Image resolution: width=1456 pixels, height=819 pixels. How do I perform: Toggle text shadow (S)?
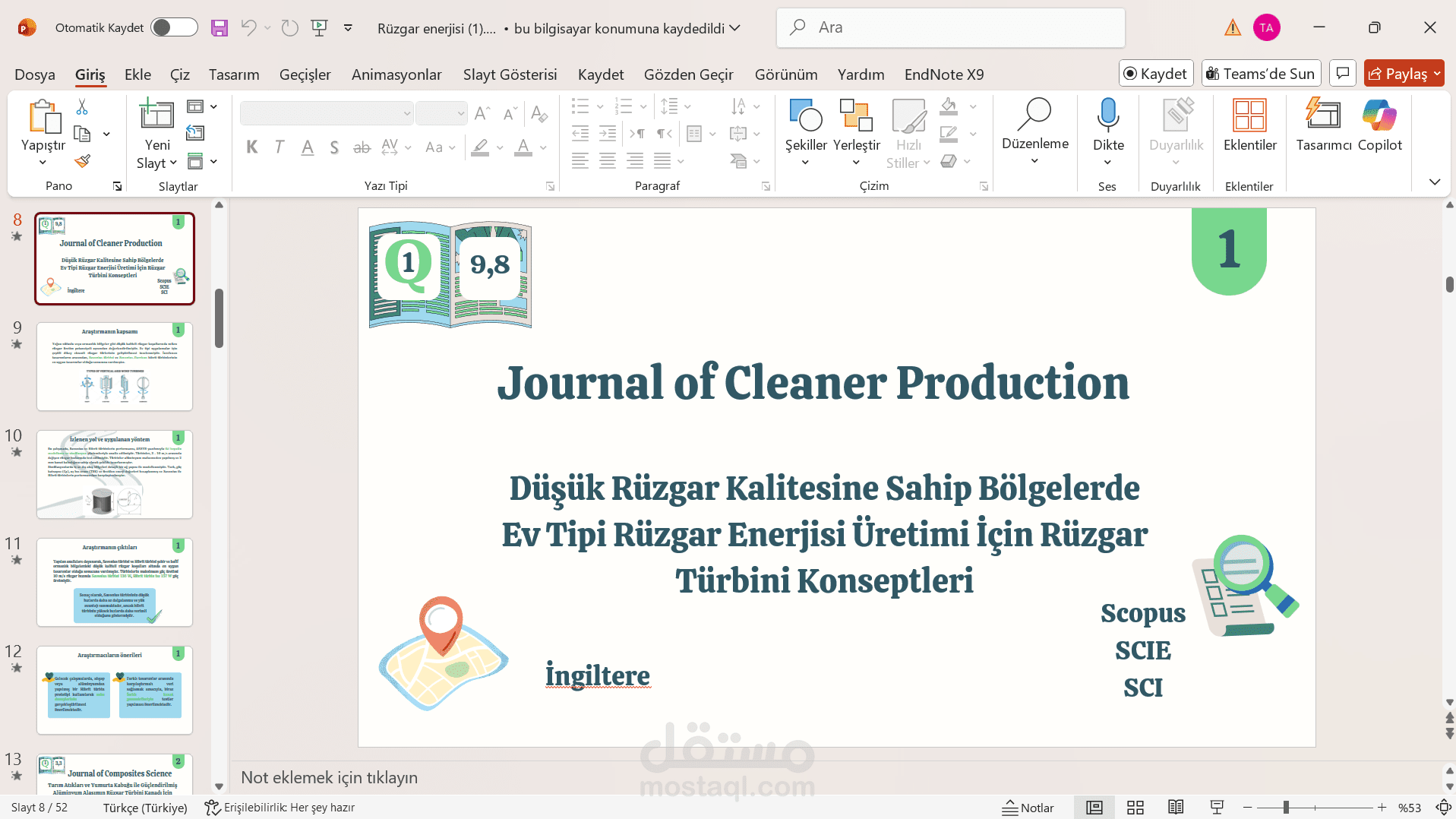click(334, 147)
